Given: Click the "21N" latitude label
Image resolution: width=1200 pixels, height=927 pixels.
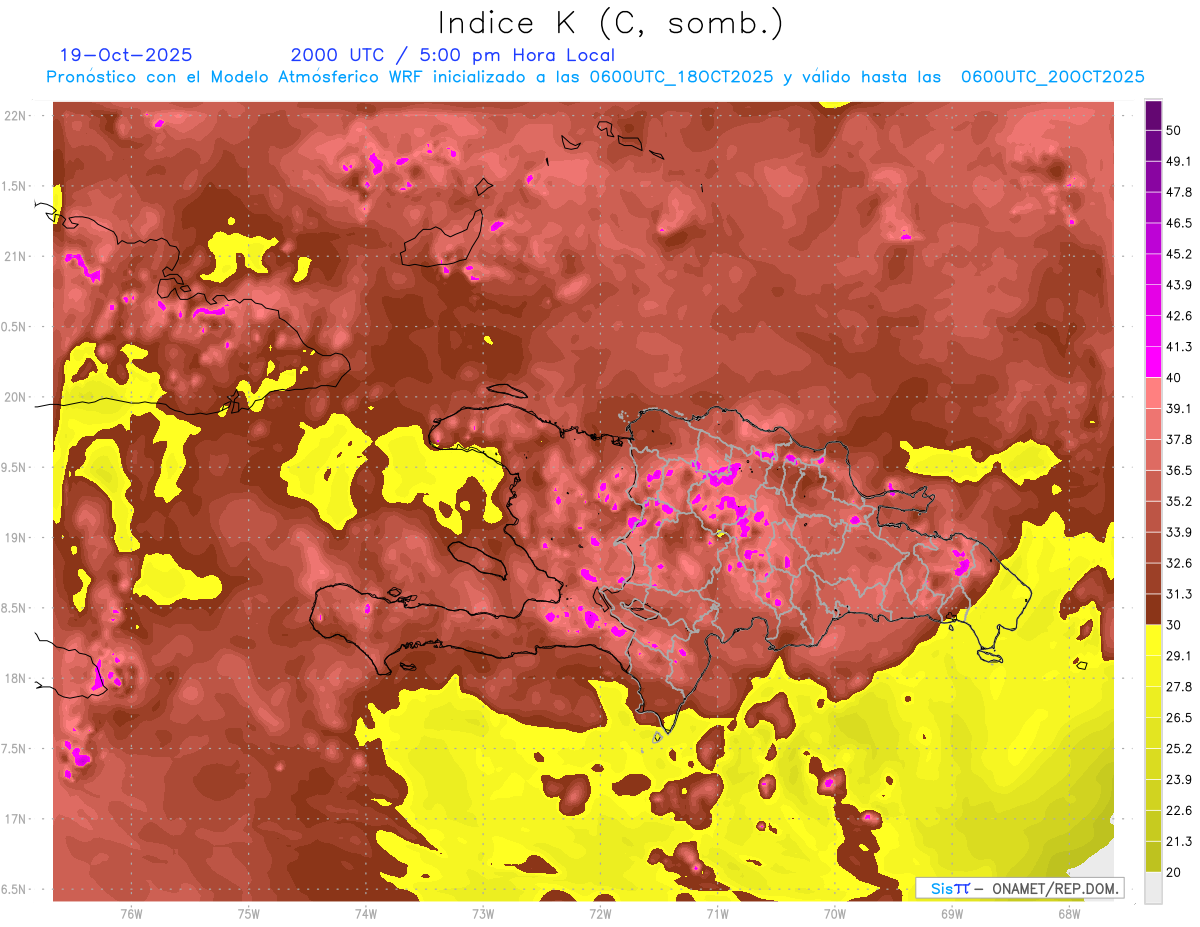Looking at the screenshot, I should tap(16, 256).
